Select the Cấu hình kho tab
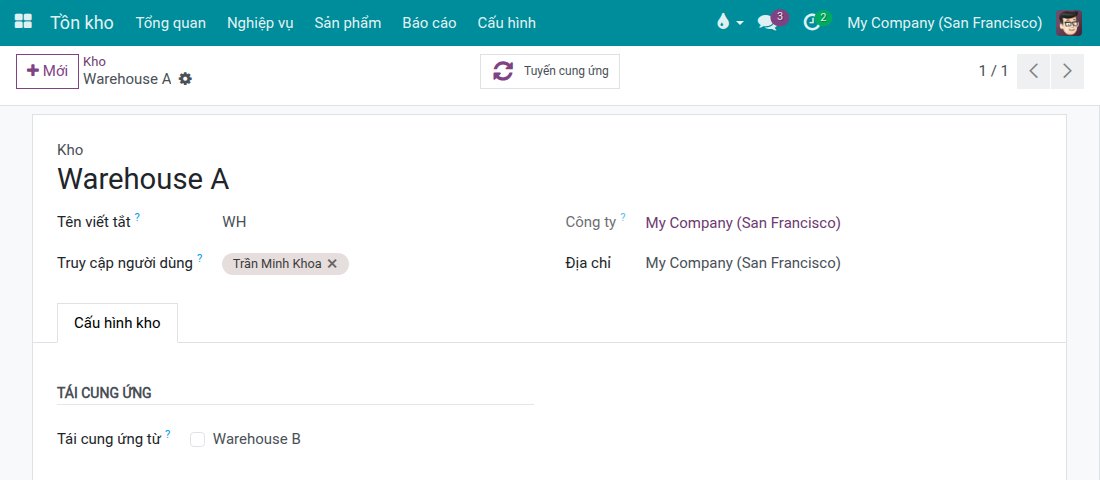This screenshot has height=480, width=1100. 117,323
